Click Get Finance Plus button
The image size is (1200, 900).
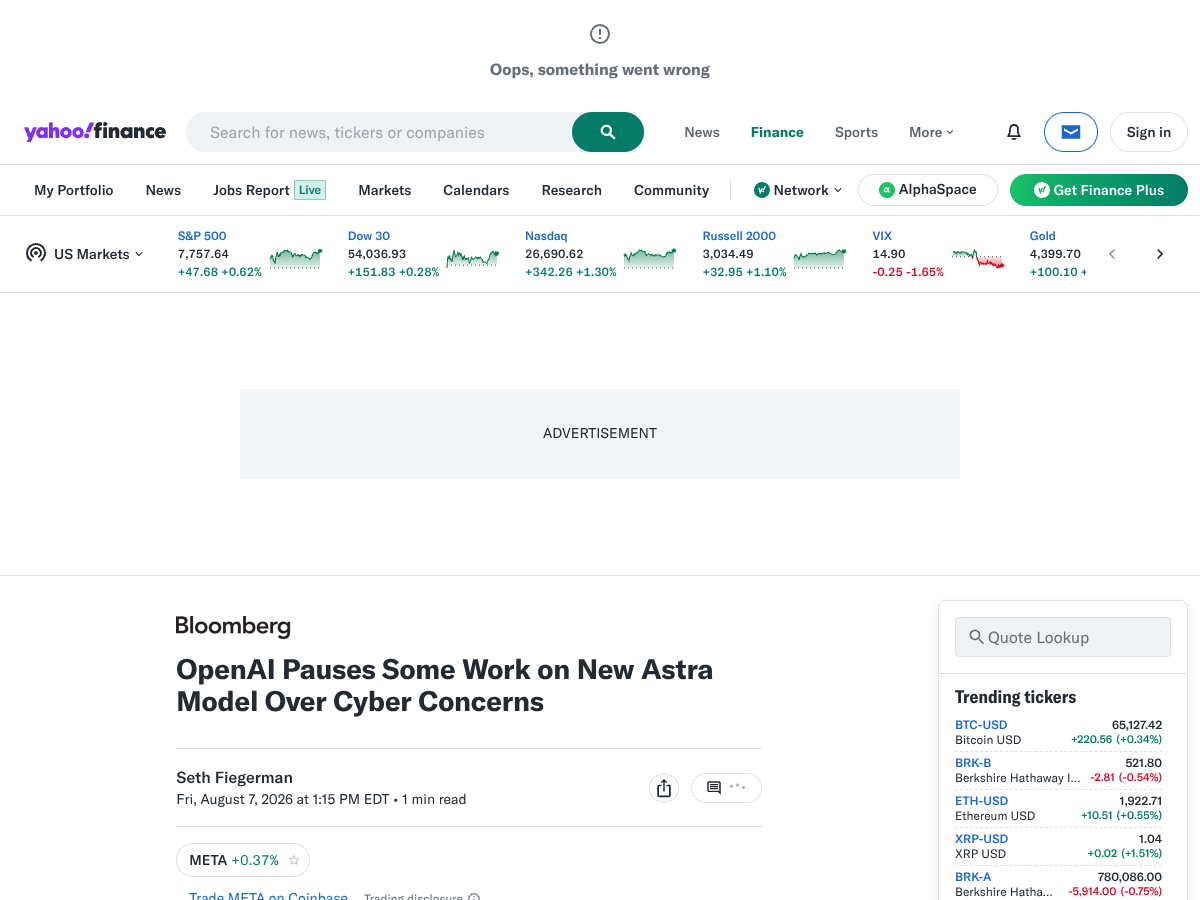pos(1099,190)
